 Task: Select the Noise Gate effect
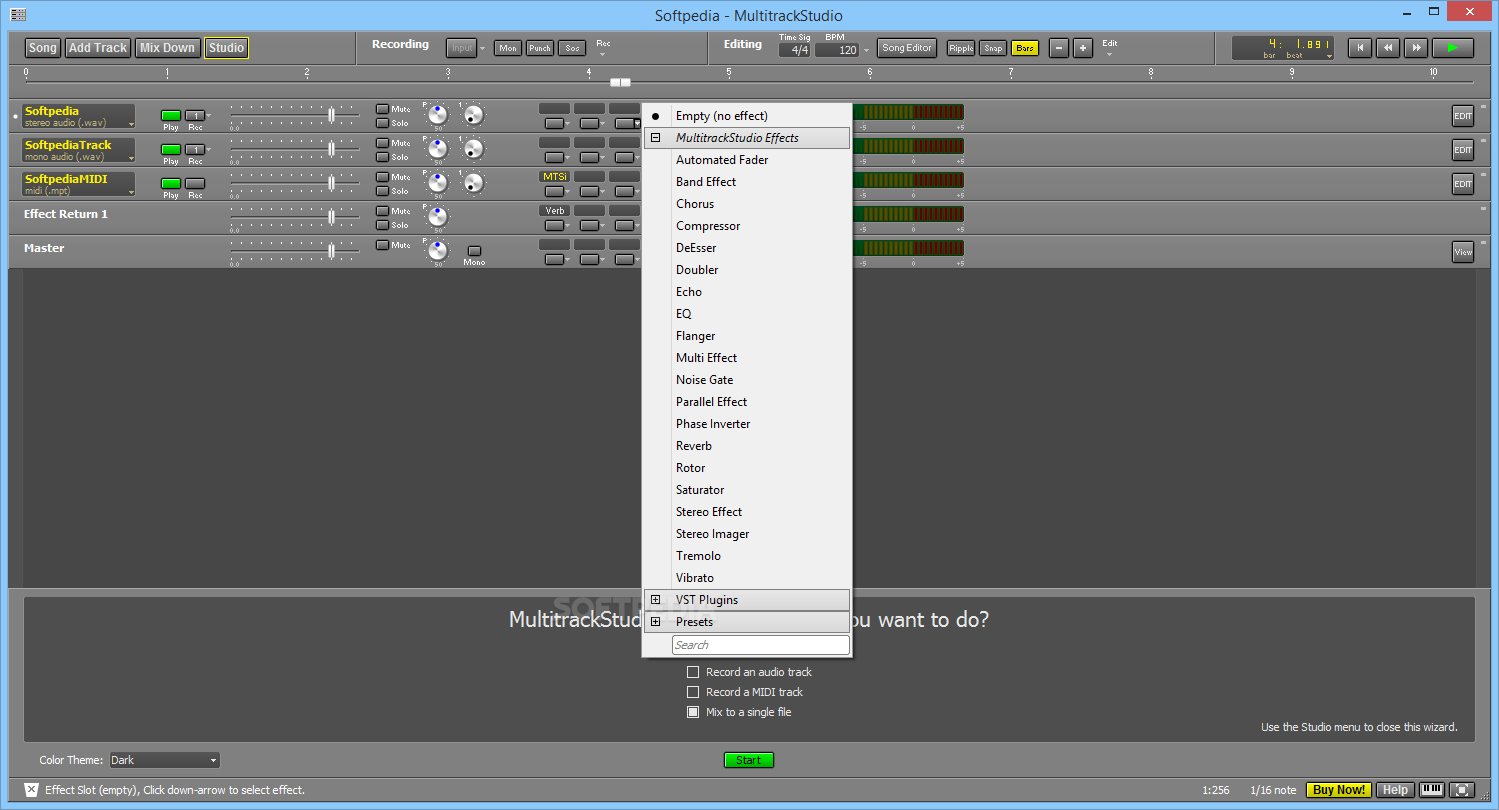[704, 380]
